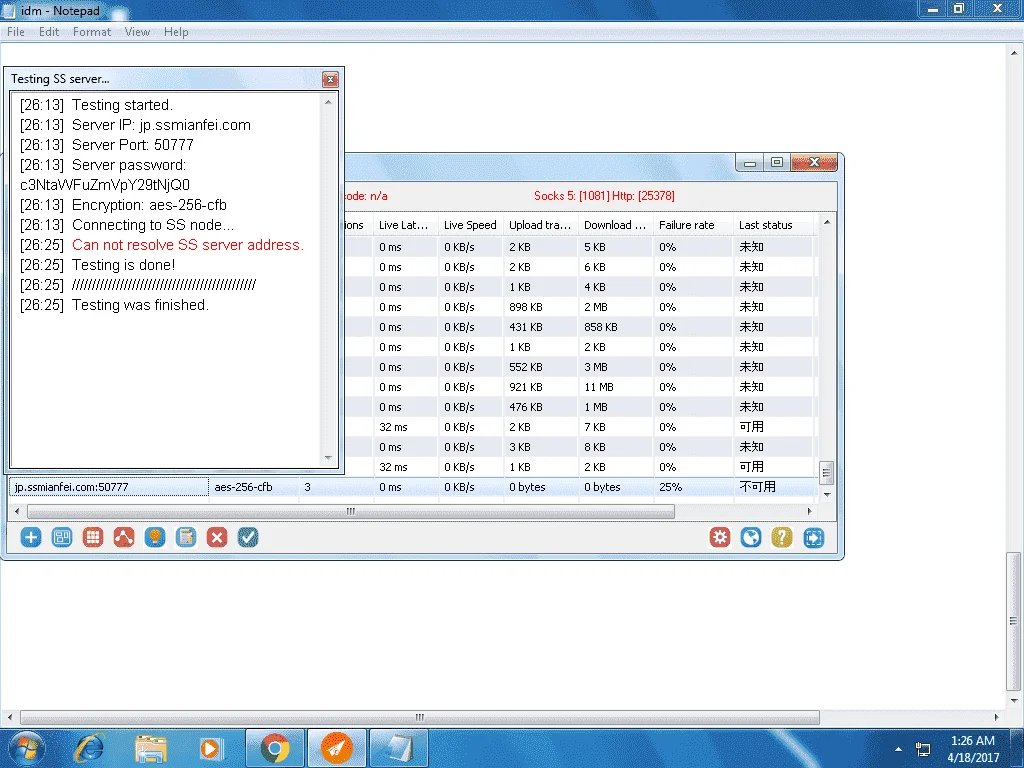Click the Live Speed column header
Screen dimensions: 1024x768
point(470,225)
